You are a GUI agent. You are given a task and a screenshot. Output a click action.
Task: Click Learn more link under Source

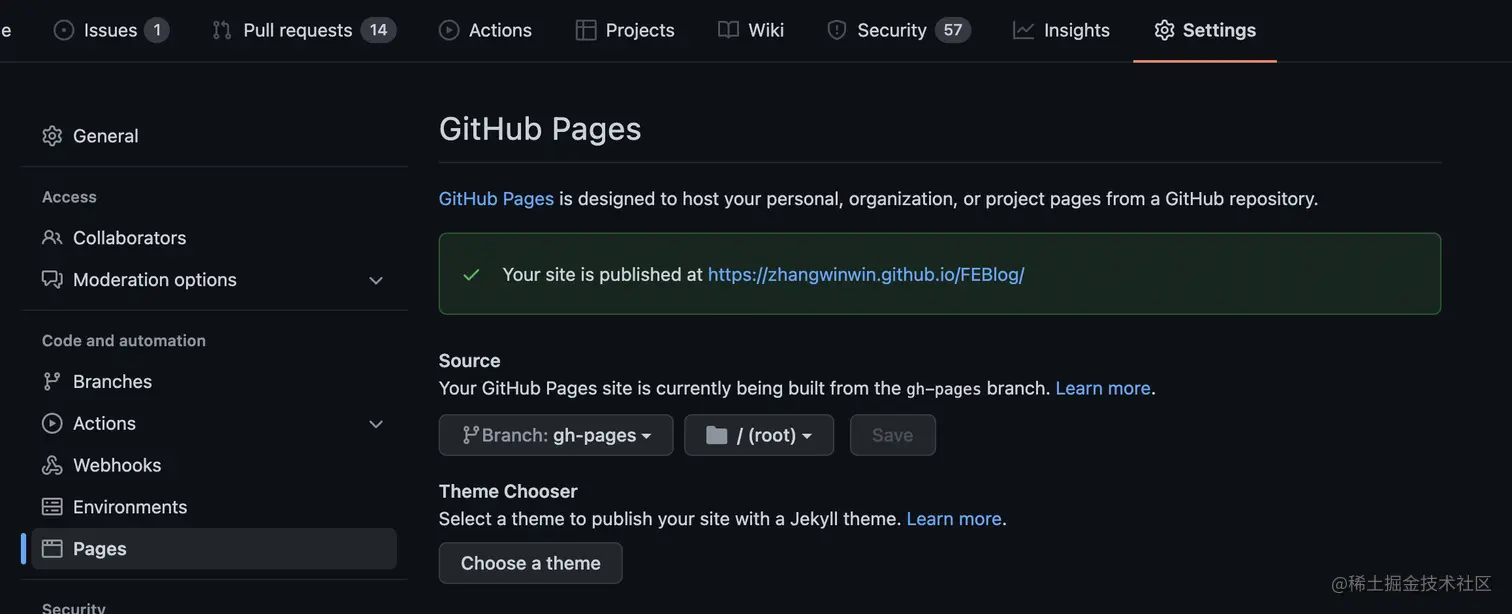[x=1103, y=388]
